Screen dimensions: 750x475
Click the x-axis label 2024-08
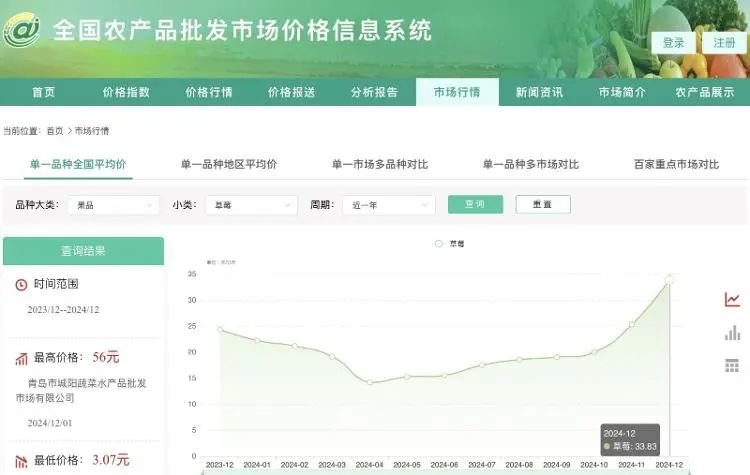(x=519, y=465)
